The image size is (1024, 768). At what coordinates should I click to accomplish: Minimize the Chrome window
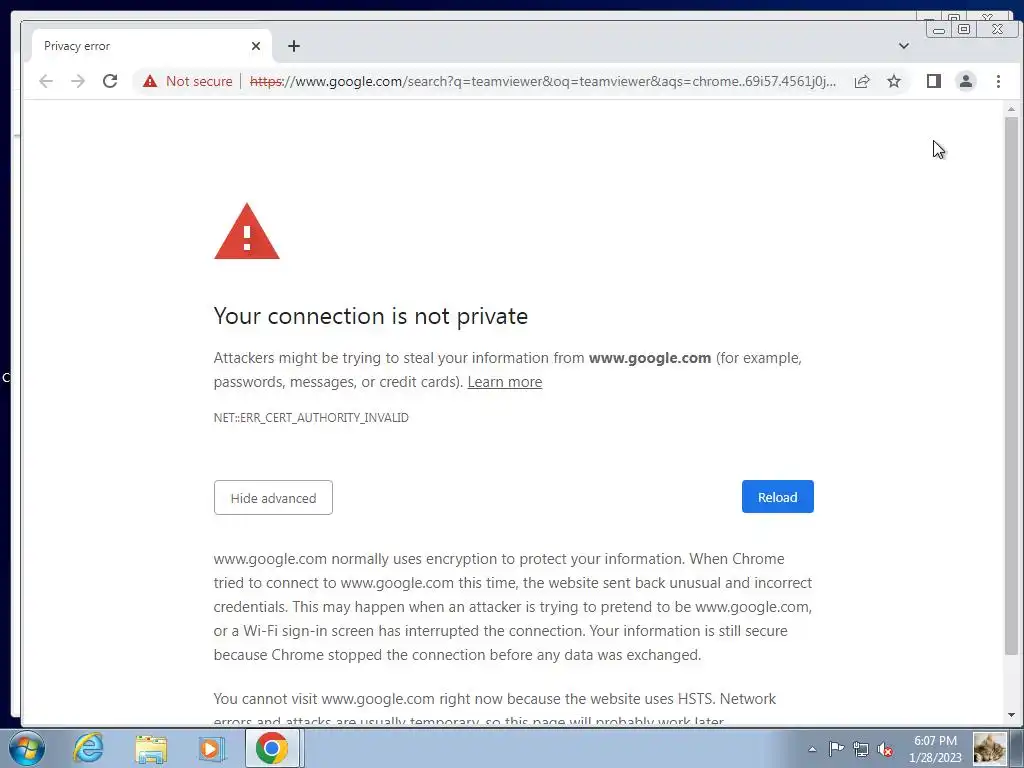tap(939, 29)
